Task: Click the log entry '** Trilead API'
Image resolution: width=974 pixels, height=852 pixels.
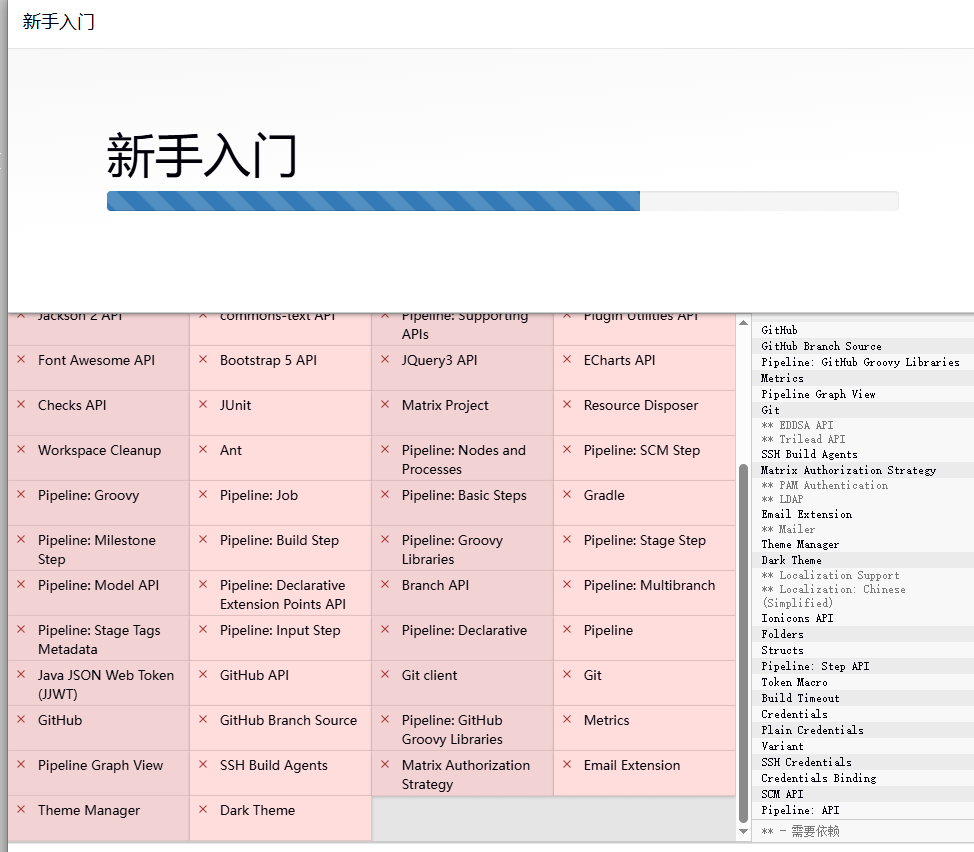Action: (x=803, y=439)
